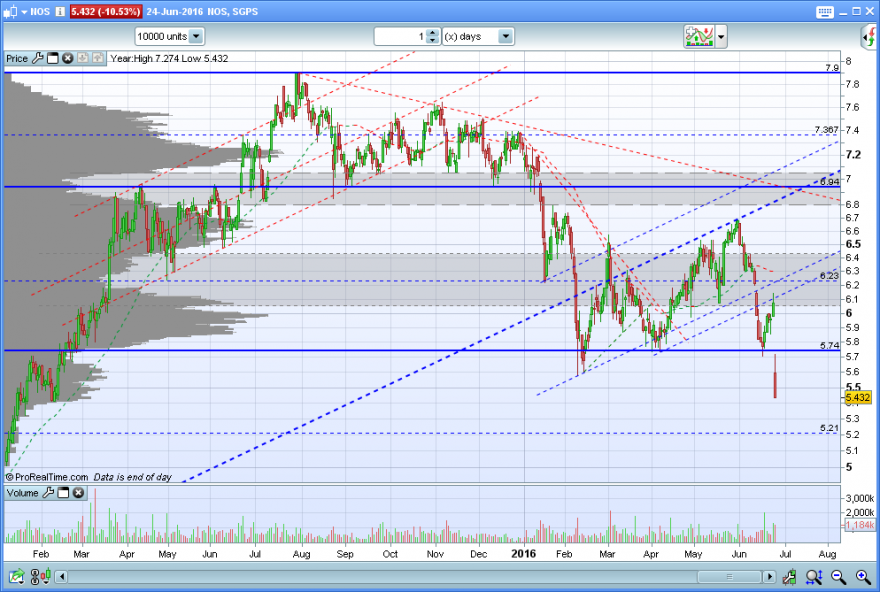Click the horizontal scrollbar thumb

coord(729,577)
